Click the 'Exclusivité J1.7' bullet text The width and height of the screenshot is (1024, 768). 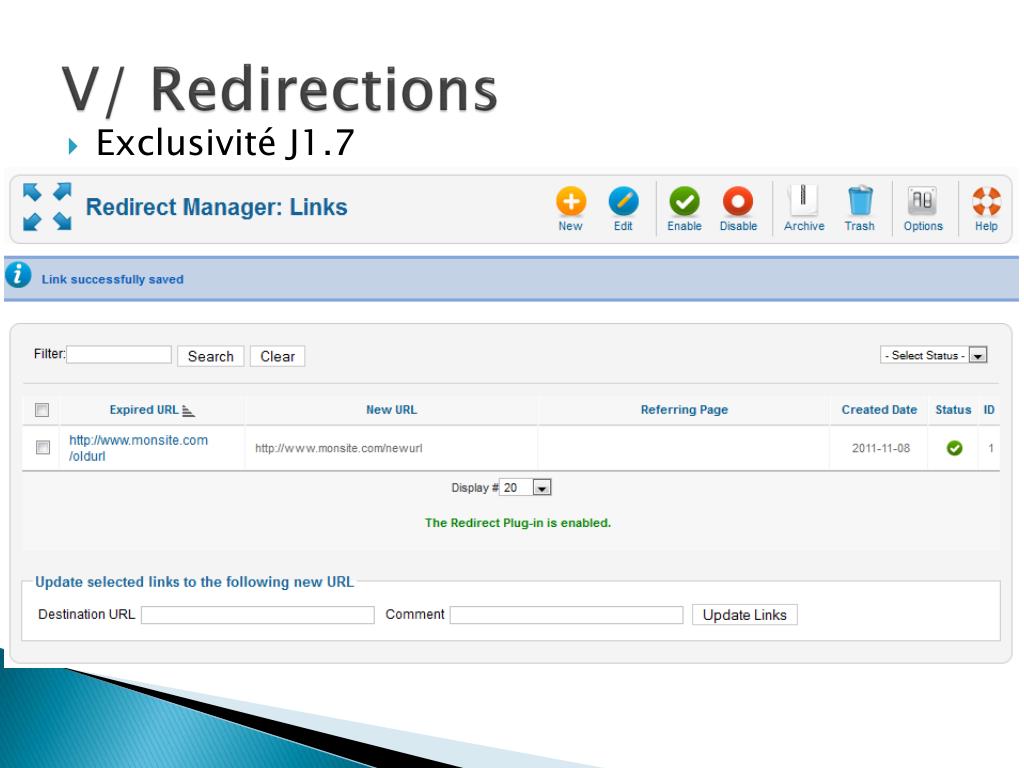click(225, 142)
